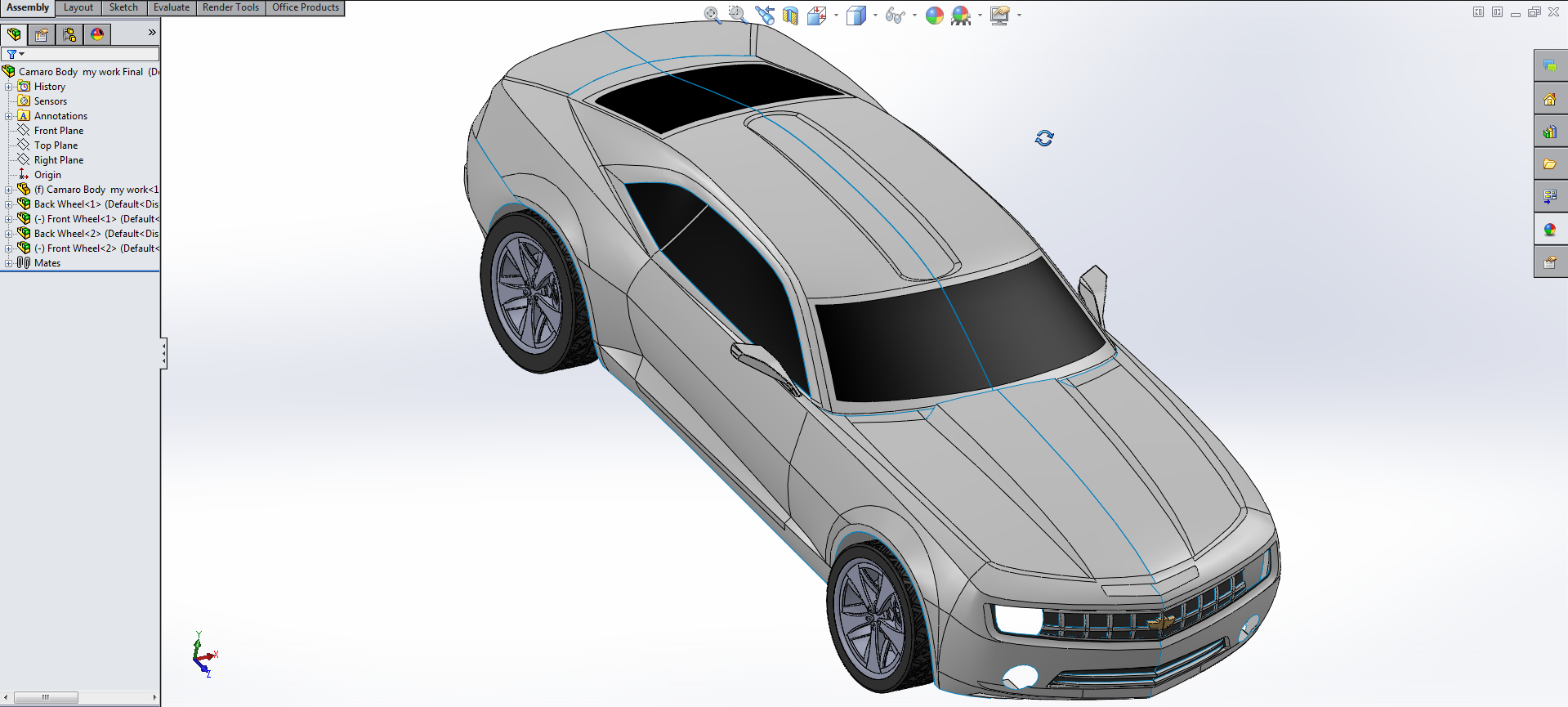This screenshot has width=1568, height=707.
Task: Expand the Front Wheel<2> component
Action: coord(8,248)
